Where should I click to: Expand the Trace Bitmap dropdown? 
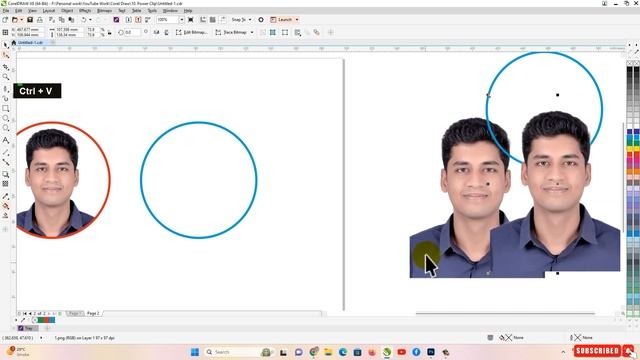252,32
